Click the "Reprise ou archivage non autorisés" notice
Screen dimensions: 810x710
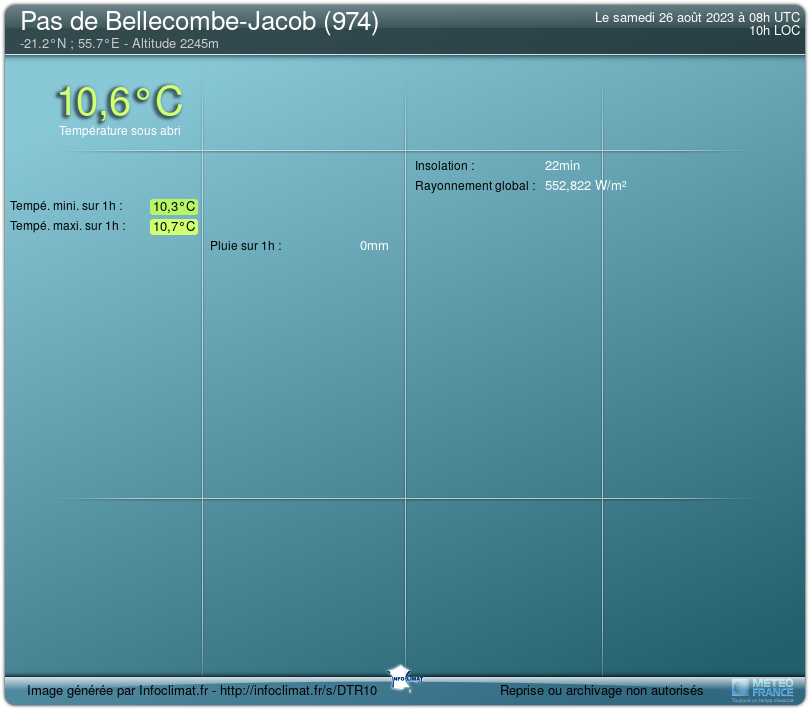601,690
